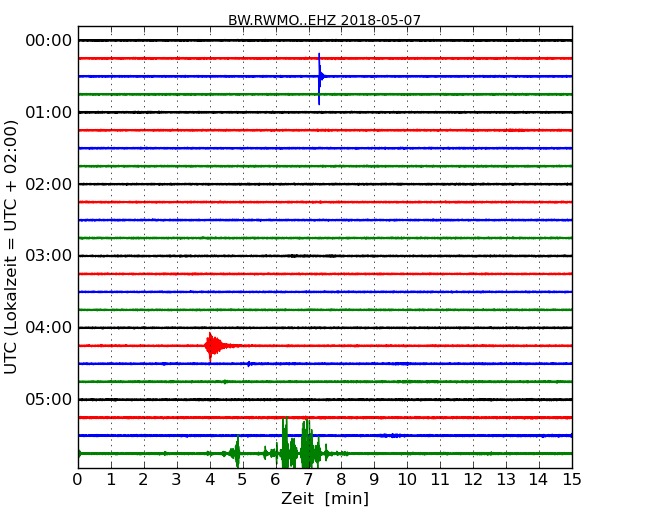Click the blue spike event near minute 7
This screenshot has width=650, height=520.
pos(320,78)
